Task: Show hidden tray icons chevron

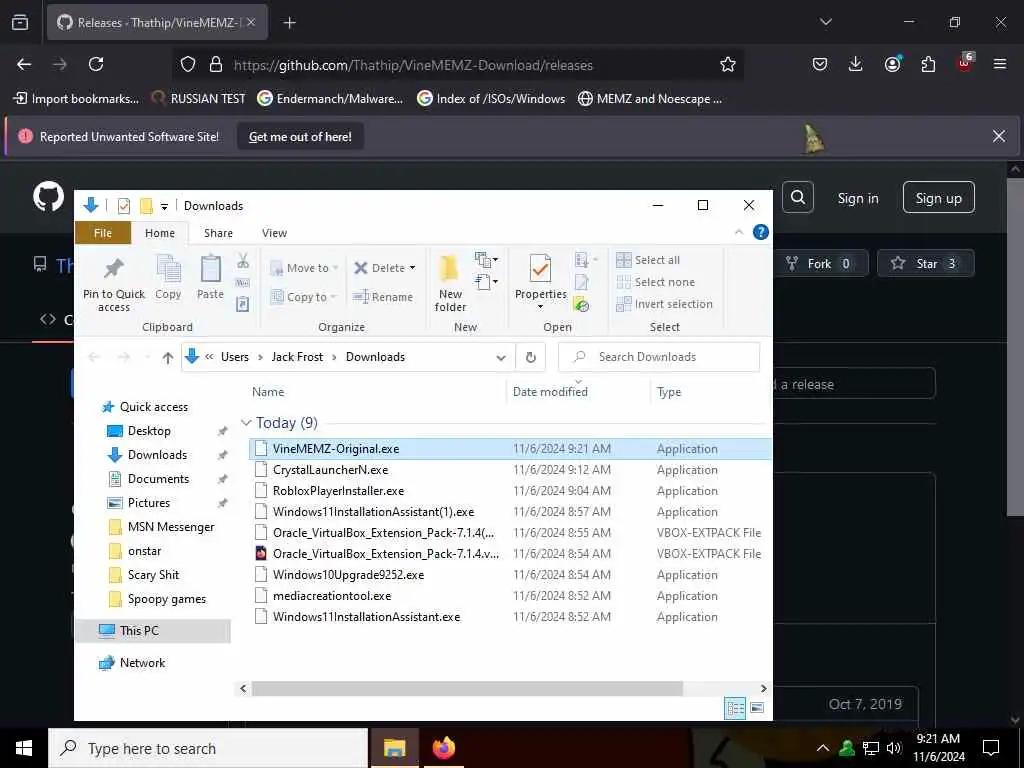Action: click(x=823, y=748)
